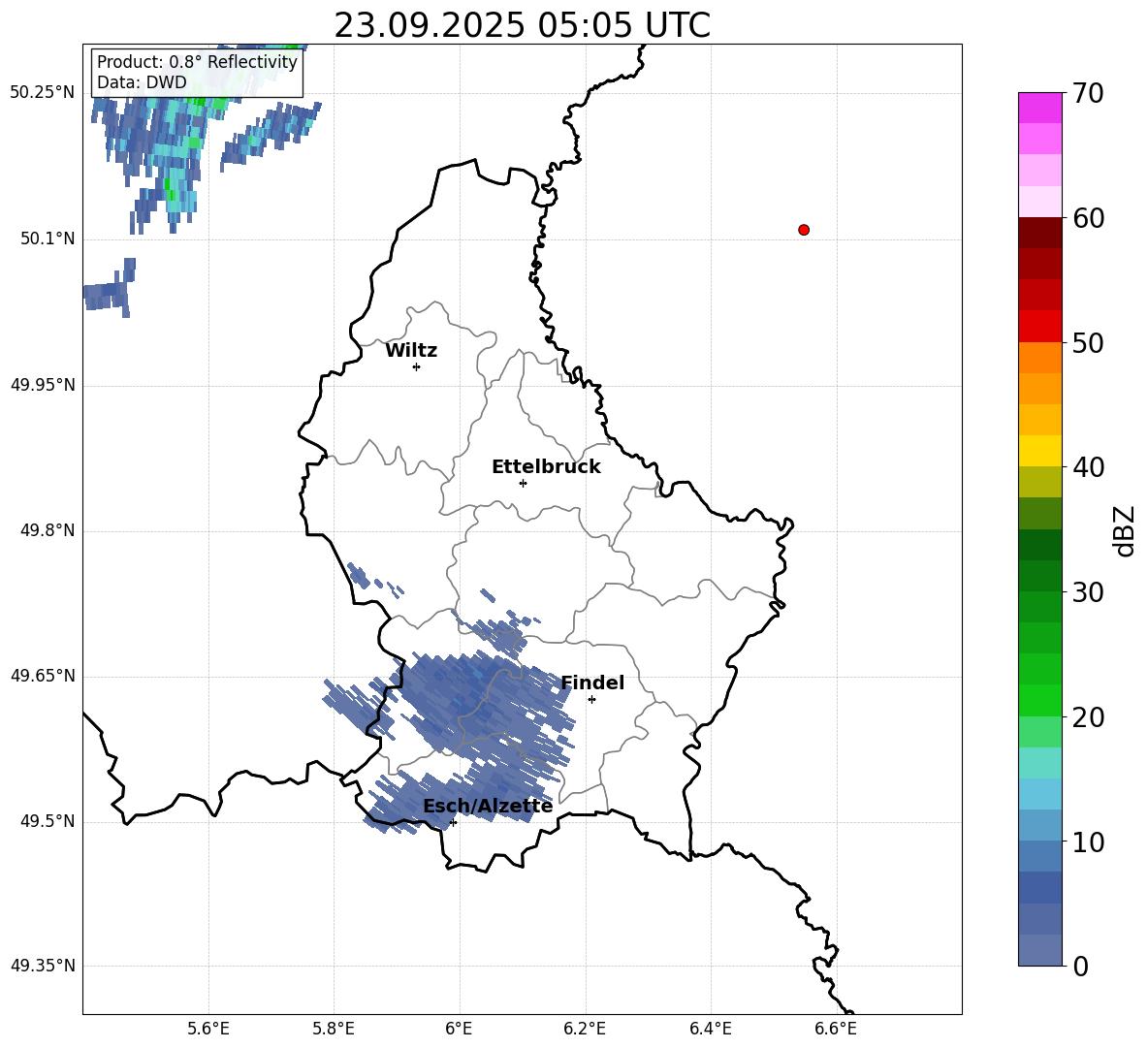Click the 5.6°E longitude label
Viewport: 1148px width, 1048px height.
(x=208, y=1029)
